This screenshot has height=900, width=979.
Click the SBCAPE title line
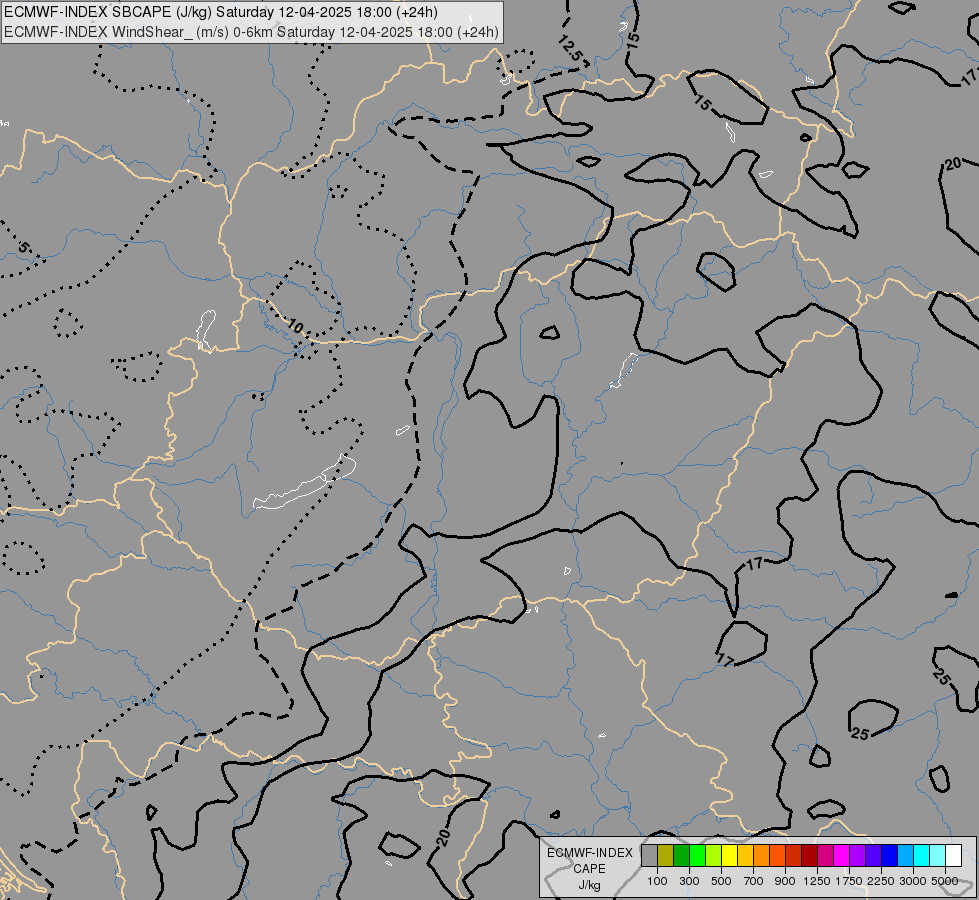click(221, 12)
